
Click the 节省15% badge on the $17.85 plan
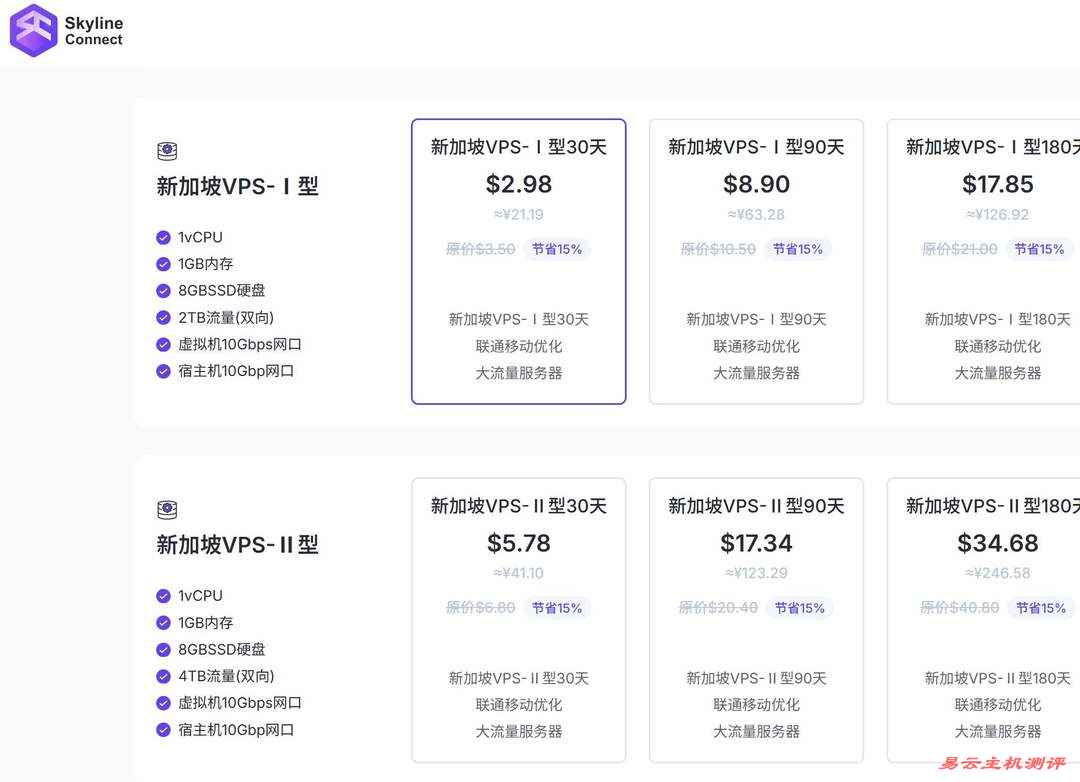(x=1039, y=249)
